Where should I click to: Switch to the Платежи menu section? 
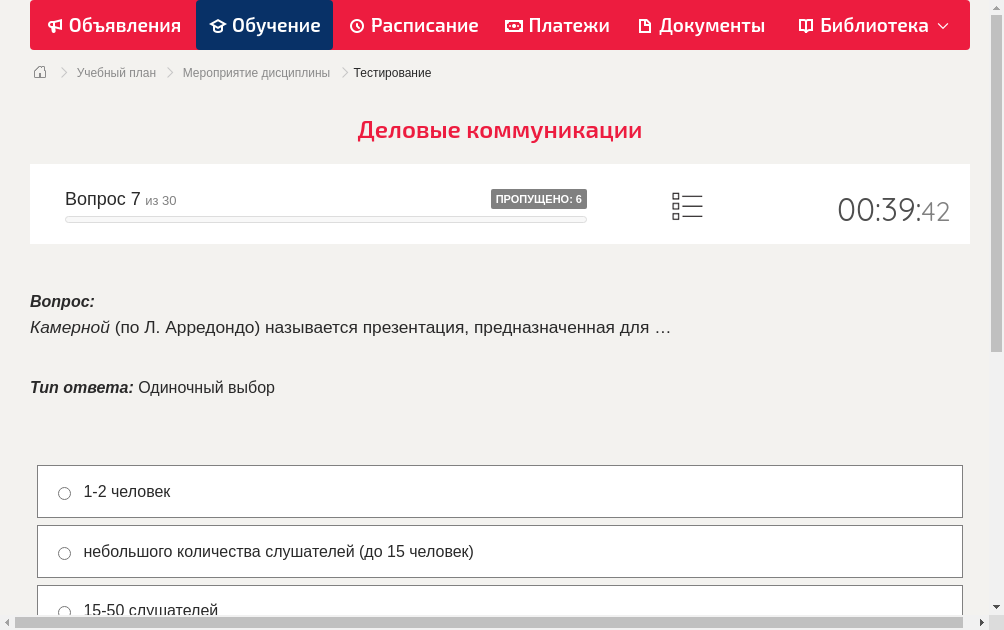(x=557, y=25)
